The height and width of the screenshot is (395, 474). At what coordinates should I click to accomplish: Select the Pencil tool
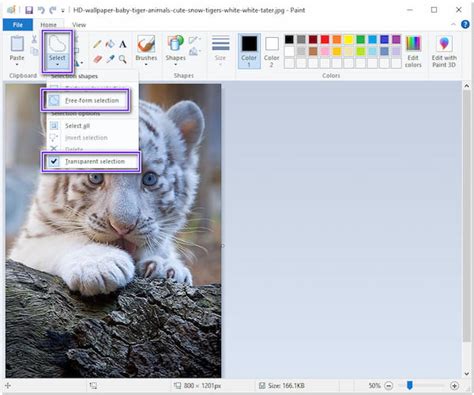[97, 44]
